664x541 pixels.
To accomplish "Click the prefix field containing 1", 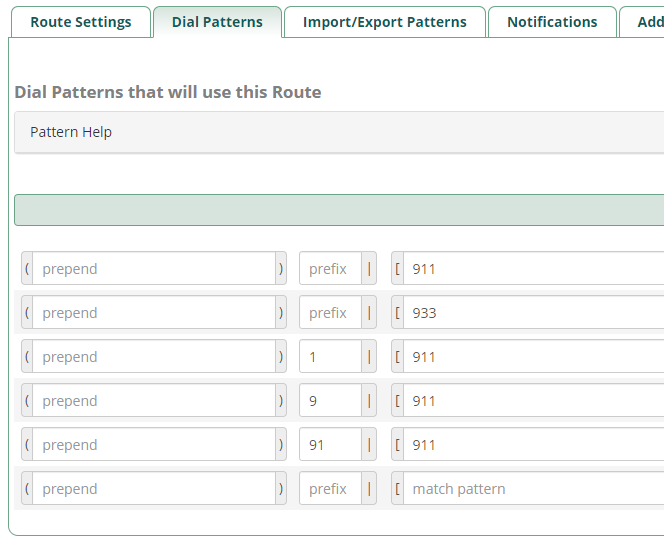I will [x=330, y=356].
